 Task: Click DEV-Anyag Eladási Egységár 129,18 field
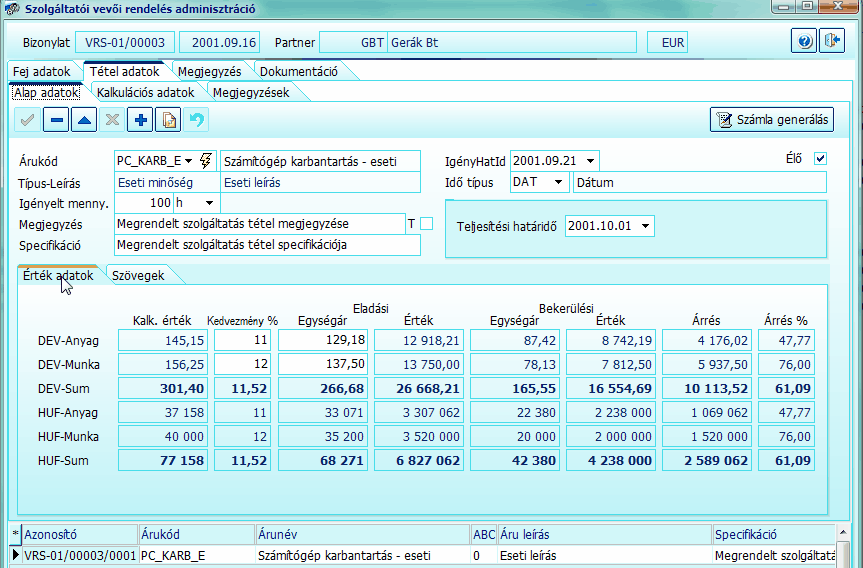point(323,340)
